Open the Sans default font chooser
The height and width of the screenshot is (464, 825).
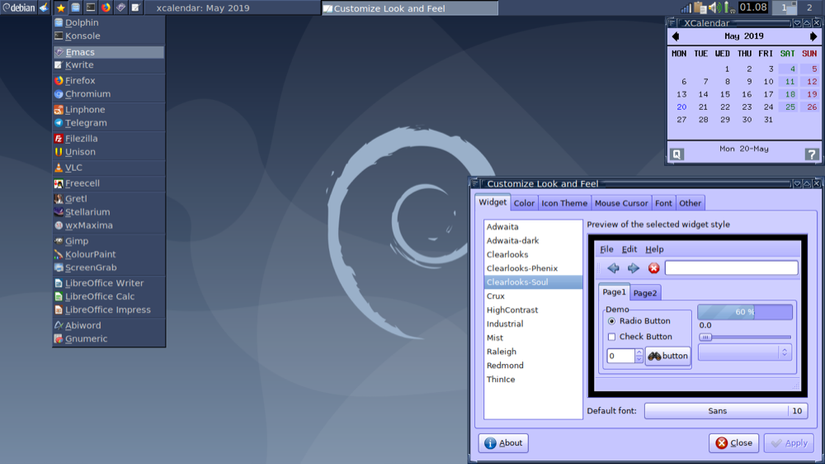[716, 411]
